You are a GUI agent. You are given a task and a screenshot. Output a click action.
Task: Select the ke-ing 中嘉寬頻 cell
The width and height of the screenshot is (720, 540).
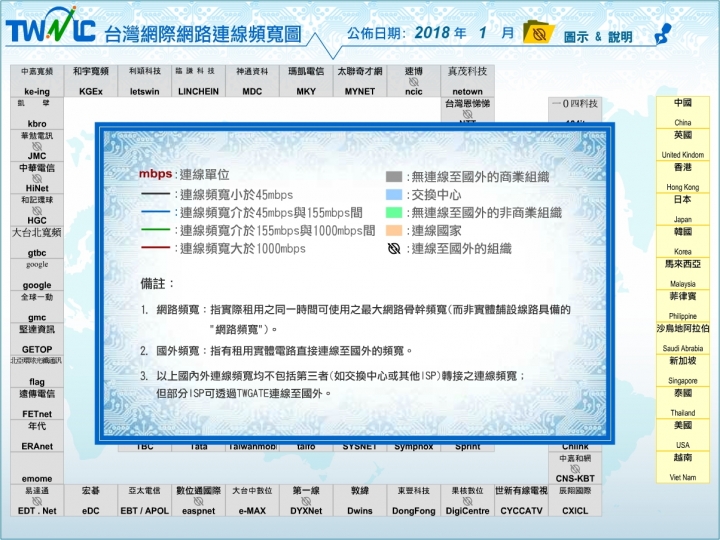coord(37,81)
